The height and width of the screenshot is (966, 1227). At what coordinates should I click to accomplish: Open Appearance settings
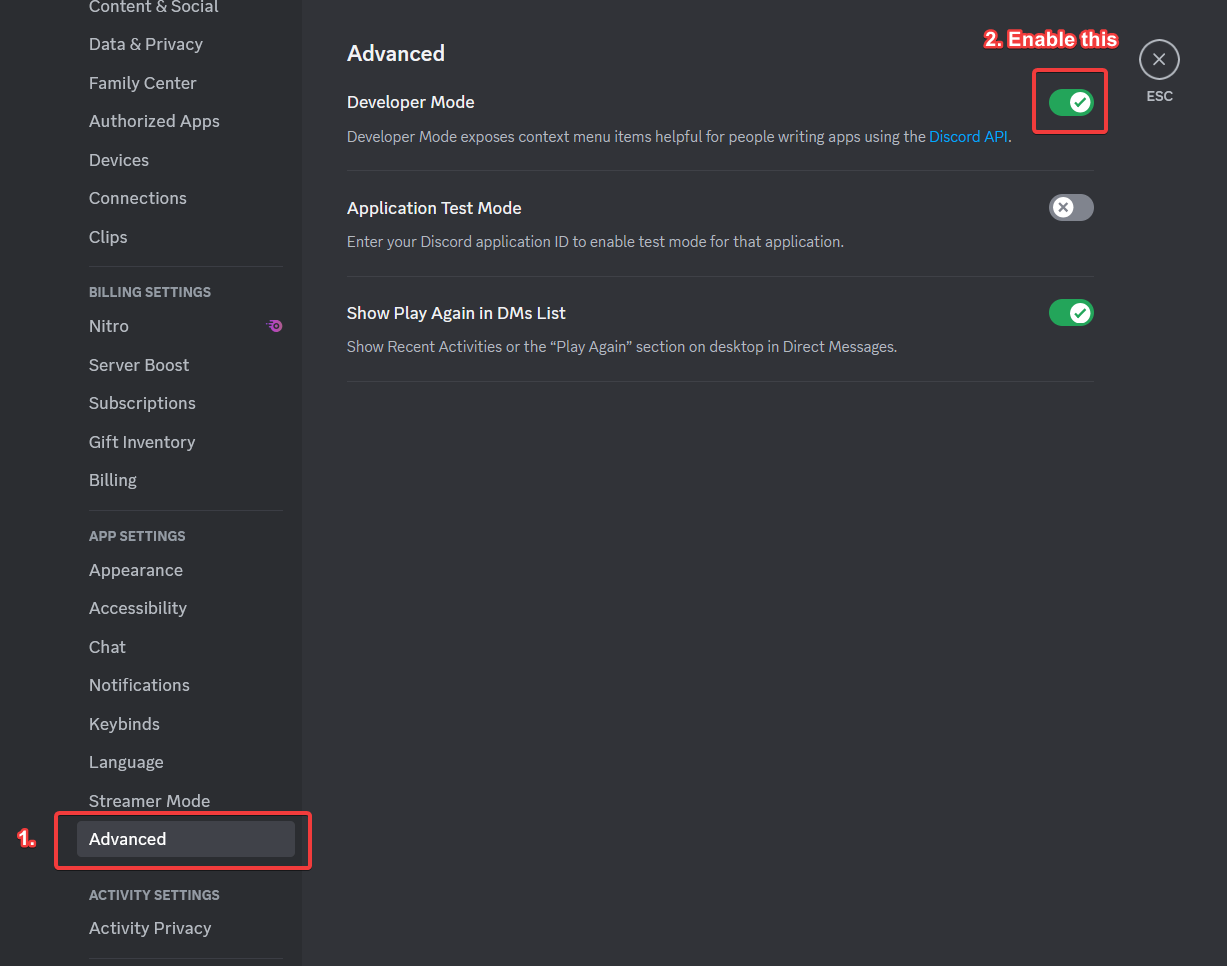tap(136, 570)
